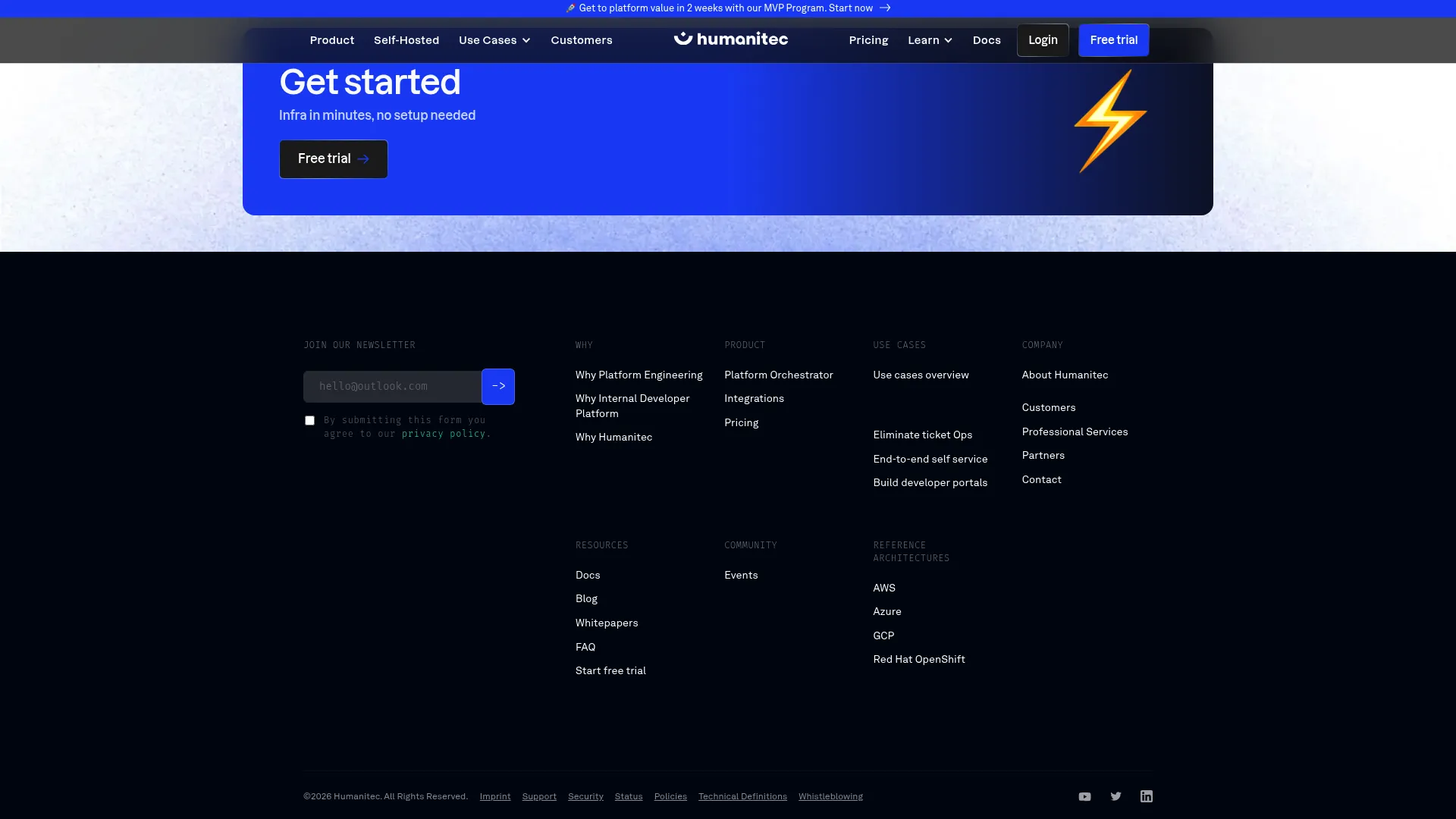Image resolution: width=1456 pixels, height=819 pixels.
Task: Open Why Humanitec footer link
Action: tap(613, 438)
